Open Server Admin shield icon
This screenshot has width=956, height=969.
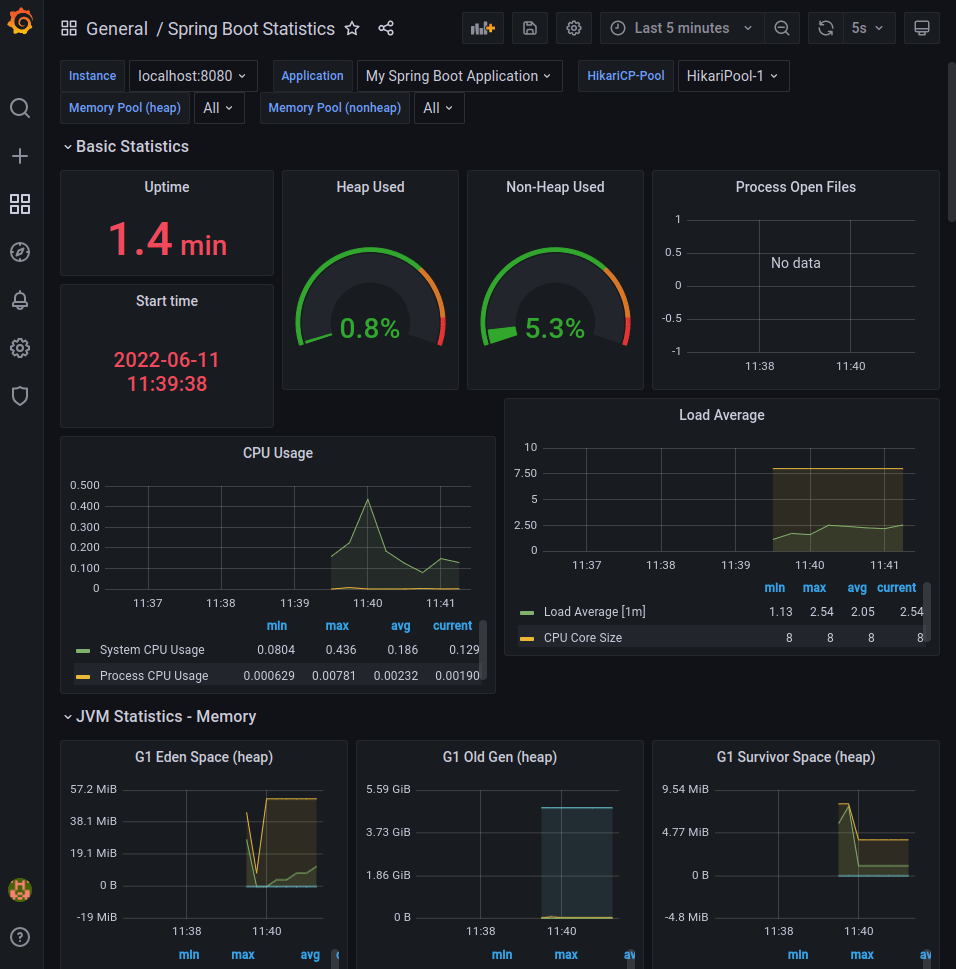click(x=19, y=396)
